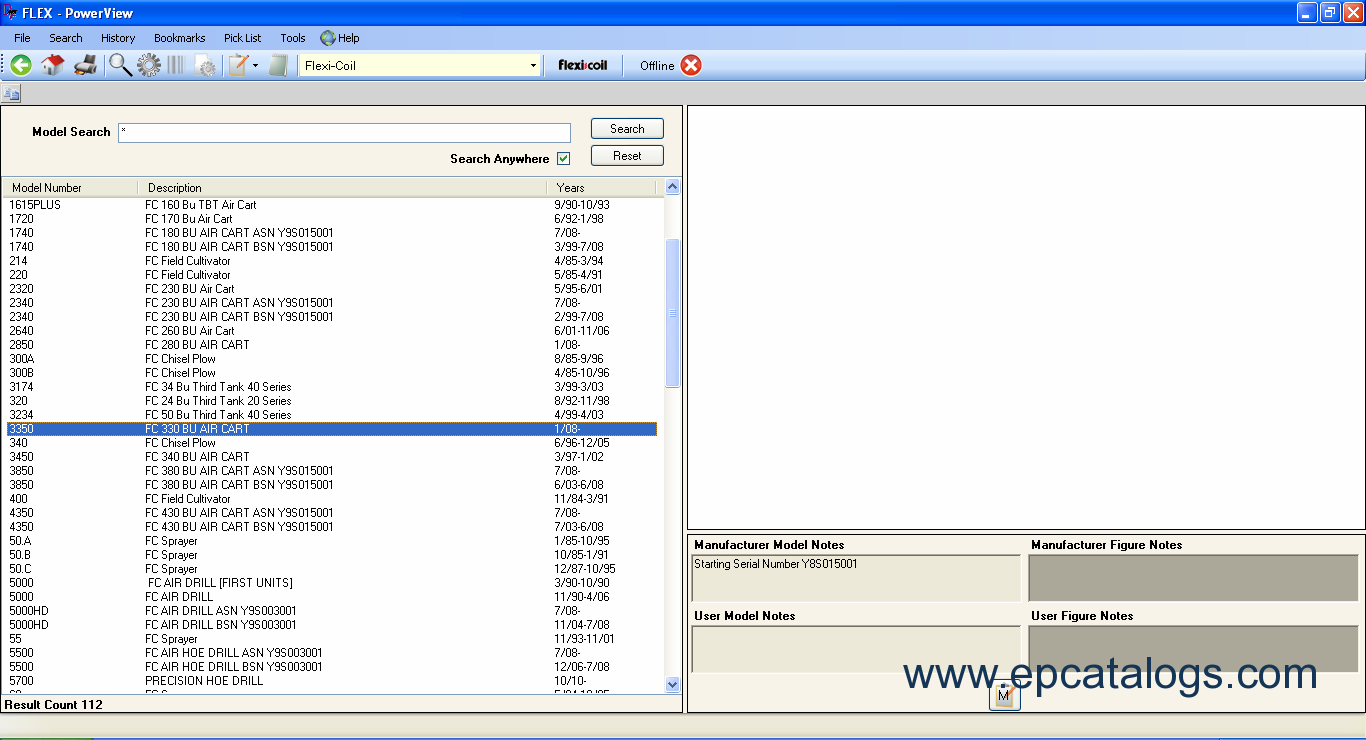Viewport: 1366px width, 740px height.
Task: Click the Manufacturer Model Notes text box
Action: pyautogui.click(x=856, y=578)
